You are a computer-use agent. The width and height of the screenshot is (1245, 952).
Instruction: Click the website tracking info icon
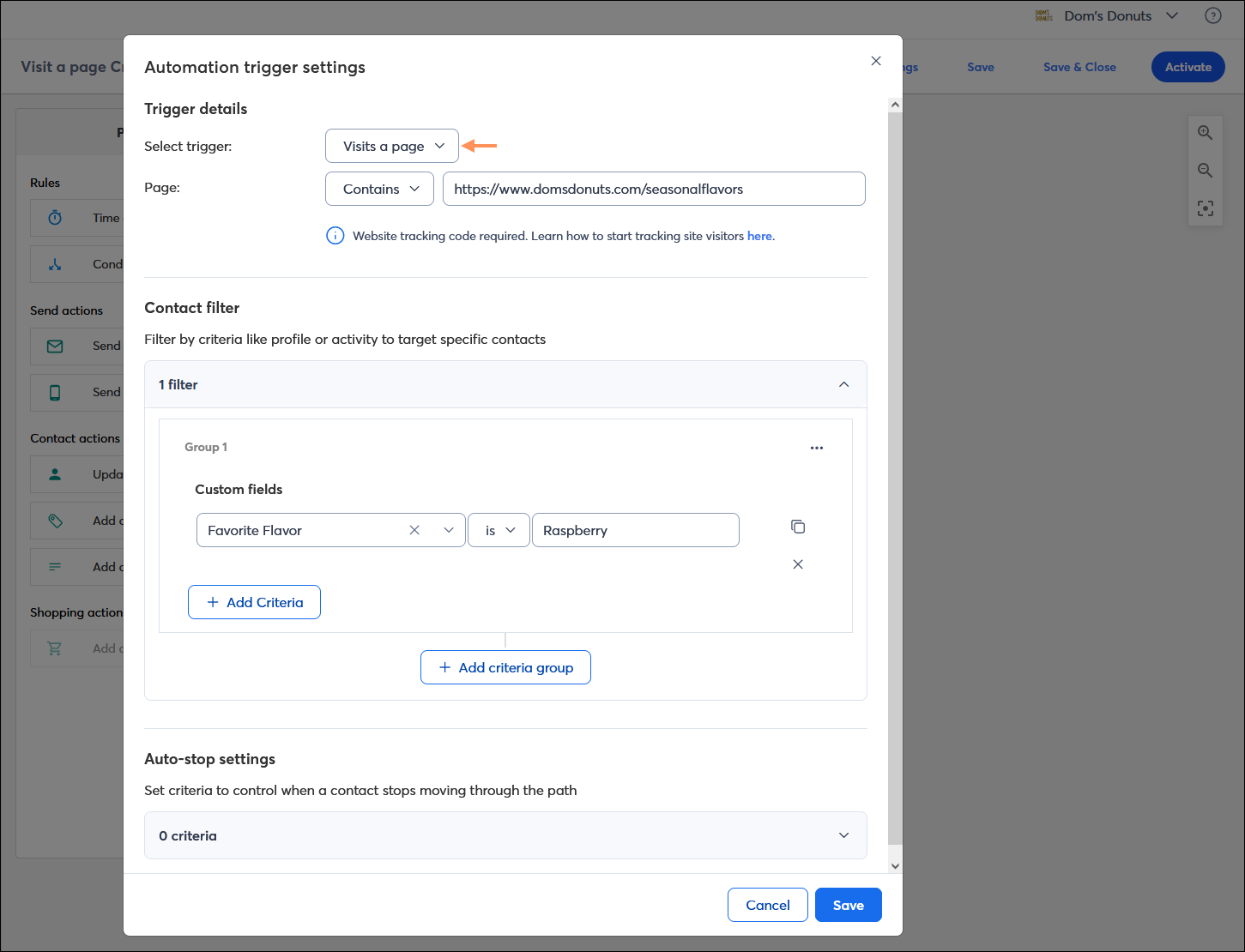click(335, 236)
